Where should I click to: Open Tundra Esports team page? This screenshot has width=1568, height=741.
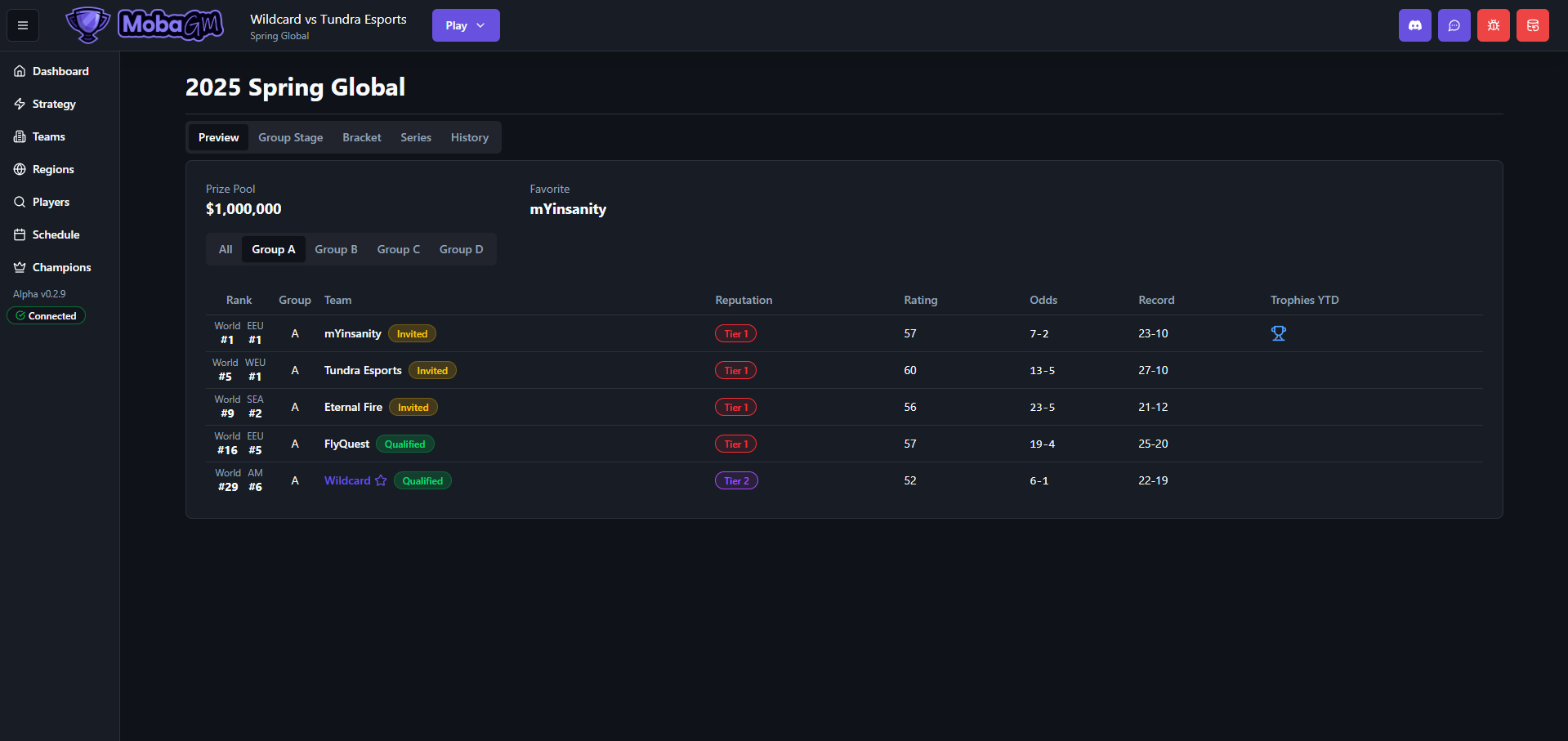[363, 370]
